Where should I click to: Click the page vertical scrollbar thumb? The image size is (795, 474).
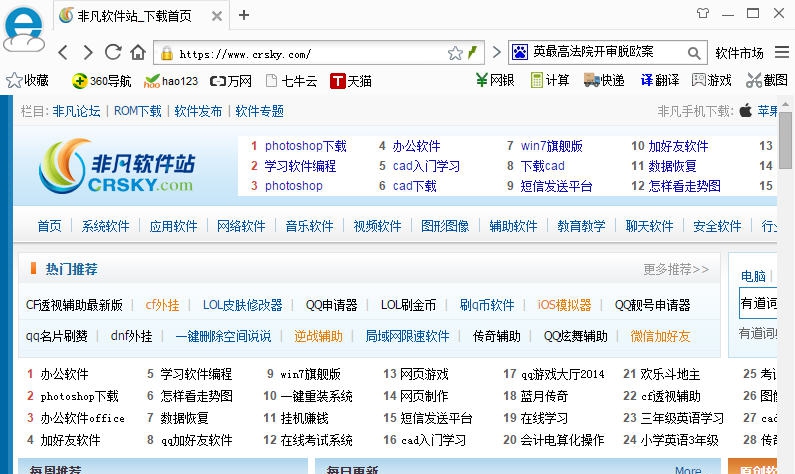point(786,140)
